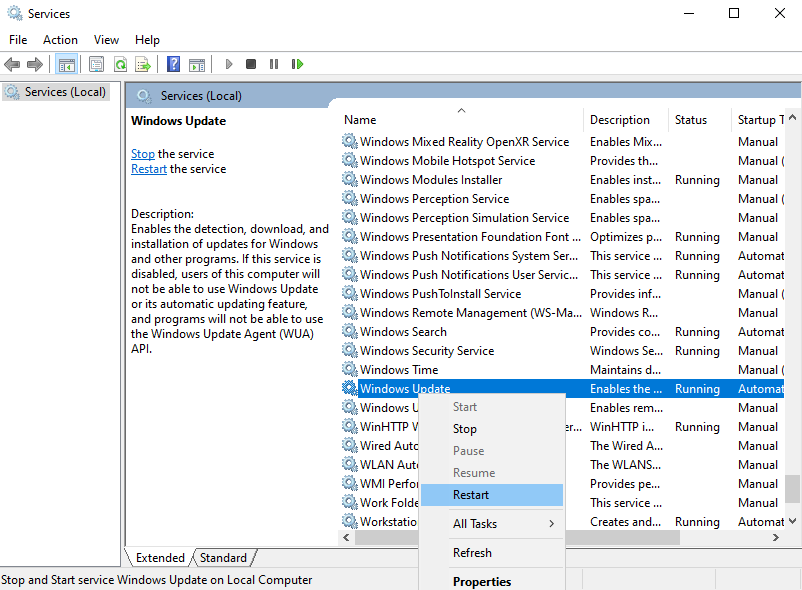Click gear icon of Windows Modules Installer

click(350, 179)
